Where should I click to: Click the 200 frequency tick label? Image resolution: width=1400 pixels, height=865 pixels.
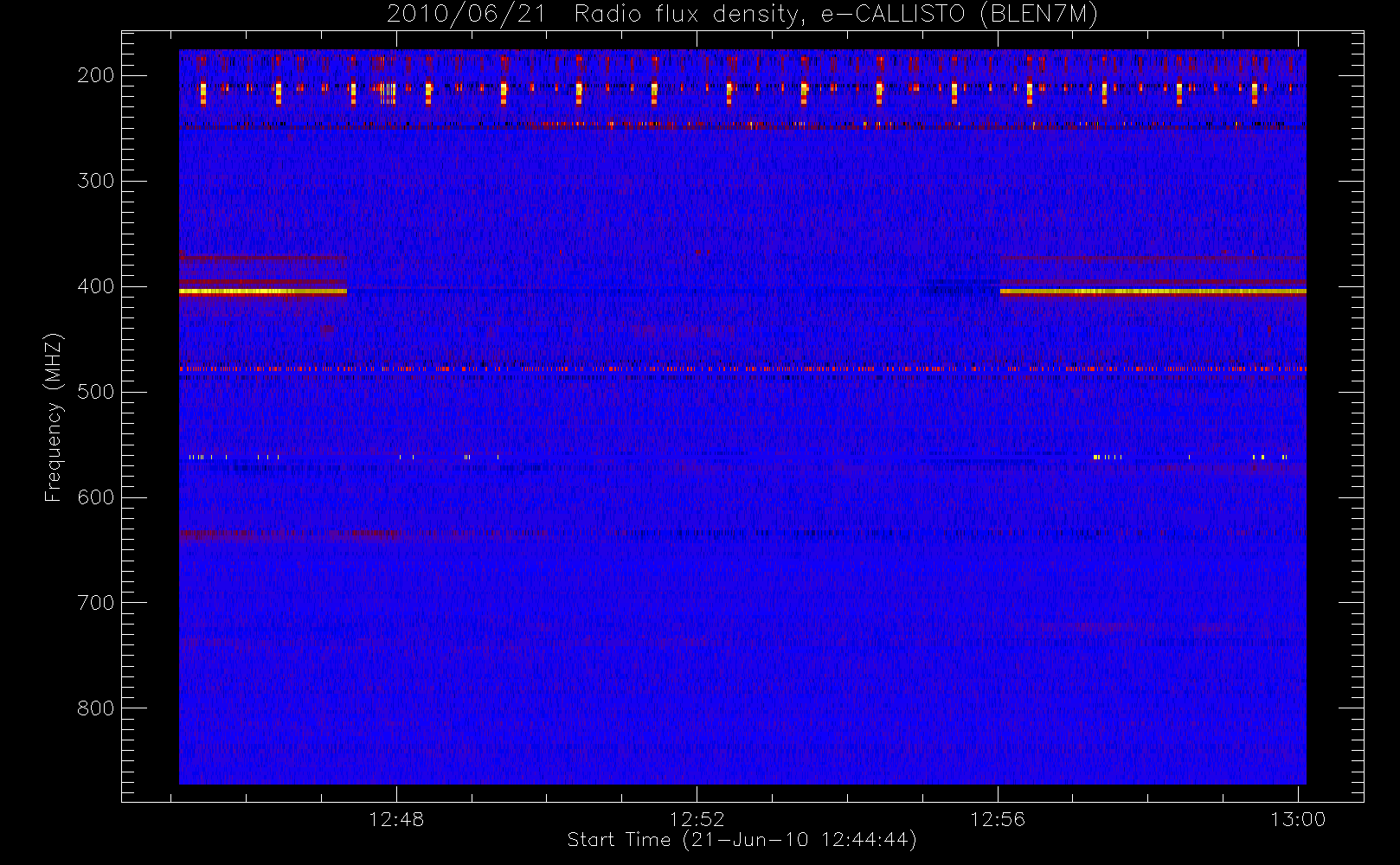[x=96, y=75]
